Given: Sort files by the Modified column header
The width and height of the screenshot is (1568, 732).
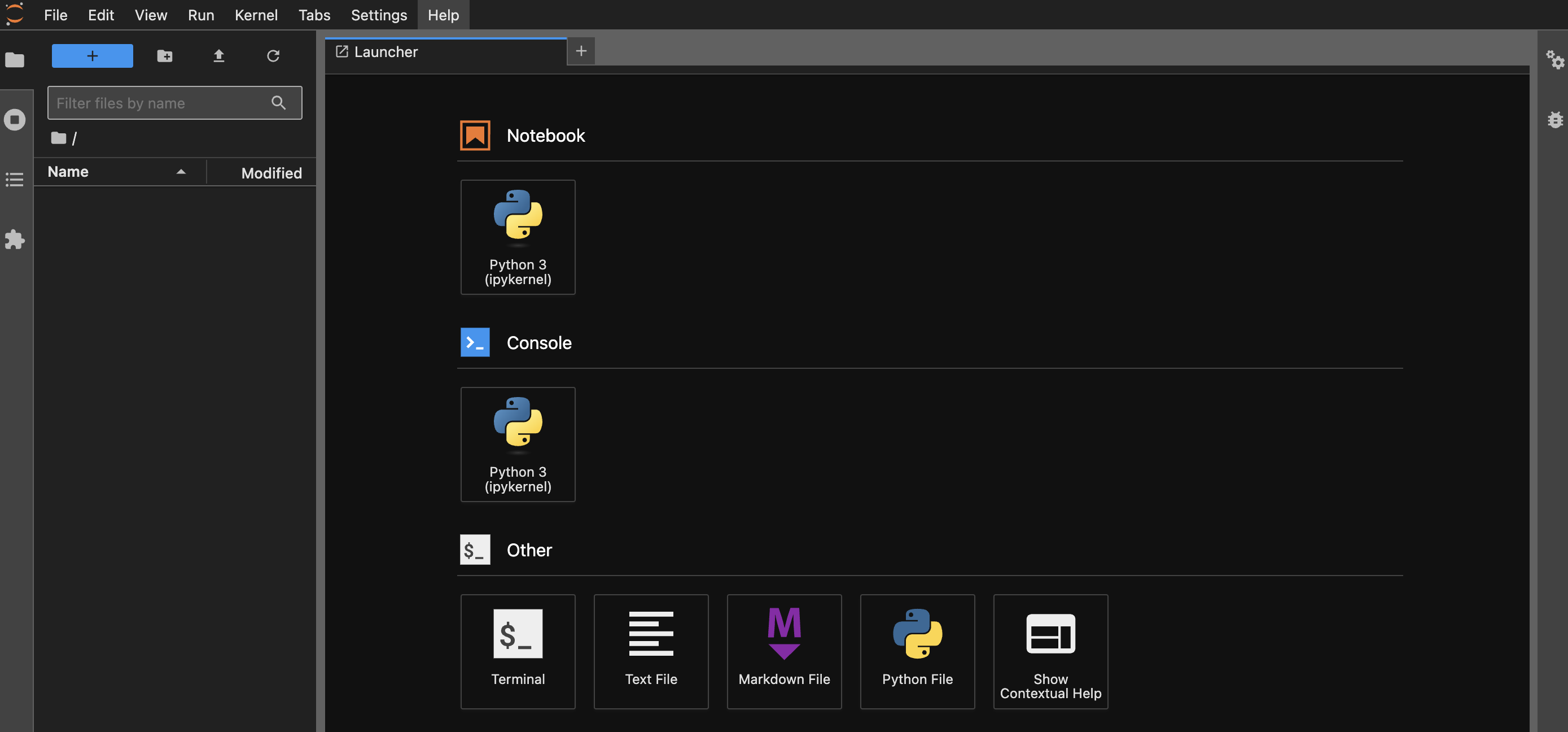Looking at the screenshot, I should (x=262, y=173).
